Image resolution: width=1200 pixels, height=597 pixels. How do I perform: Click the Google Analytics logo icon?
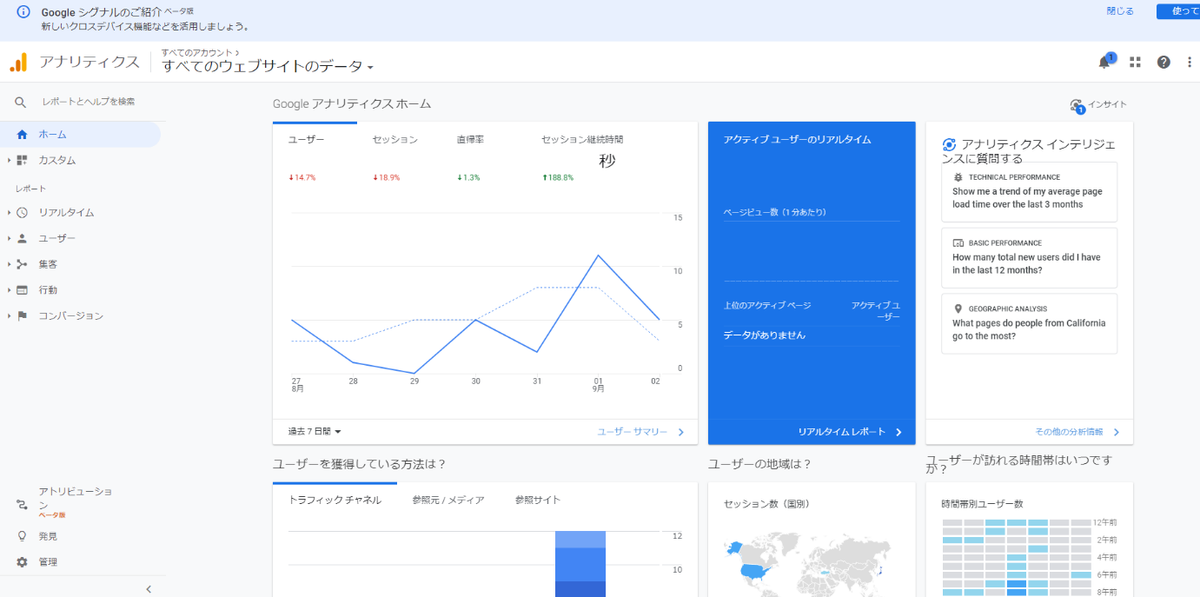[19, 62]
